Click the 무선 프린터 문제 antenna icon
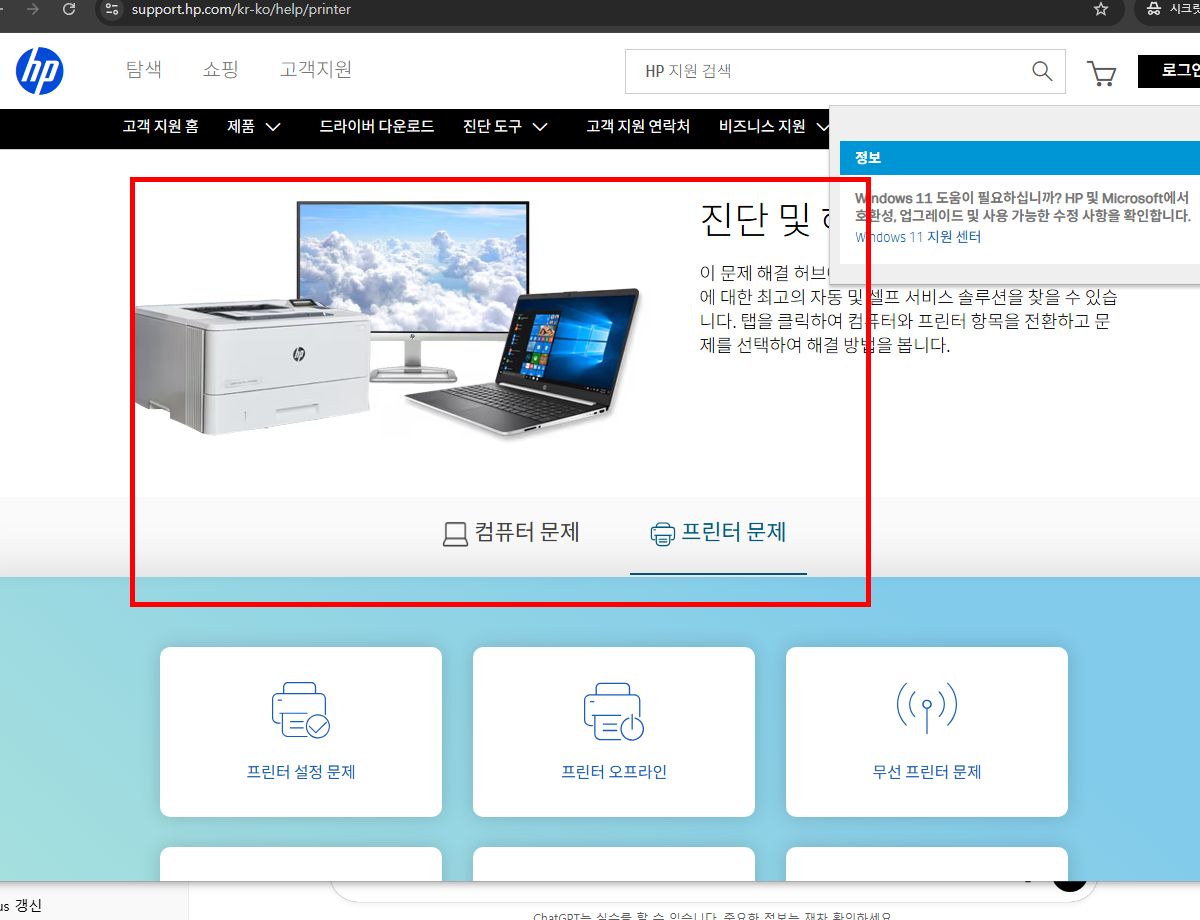1200x920 pixels. click(927, 710)
